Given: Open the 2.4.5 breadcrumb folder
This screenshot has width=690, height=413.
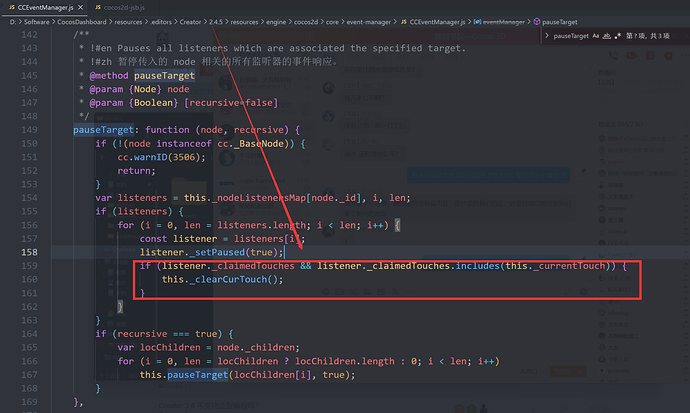Looking at the screenshot, I should 216,22.
